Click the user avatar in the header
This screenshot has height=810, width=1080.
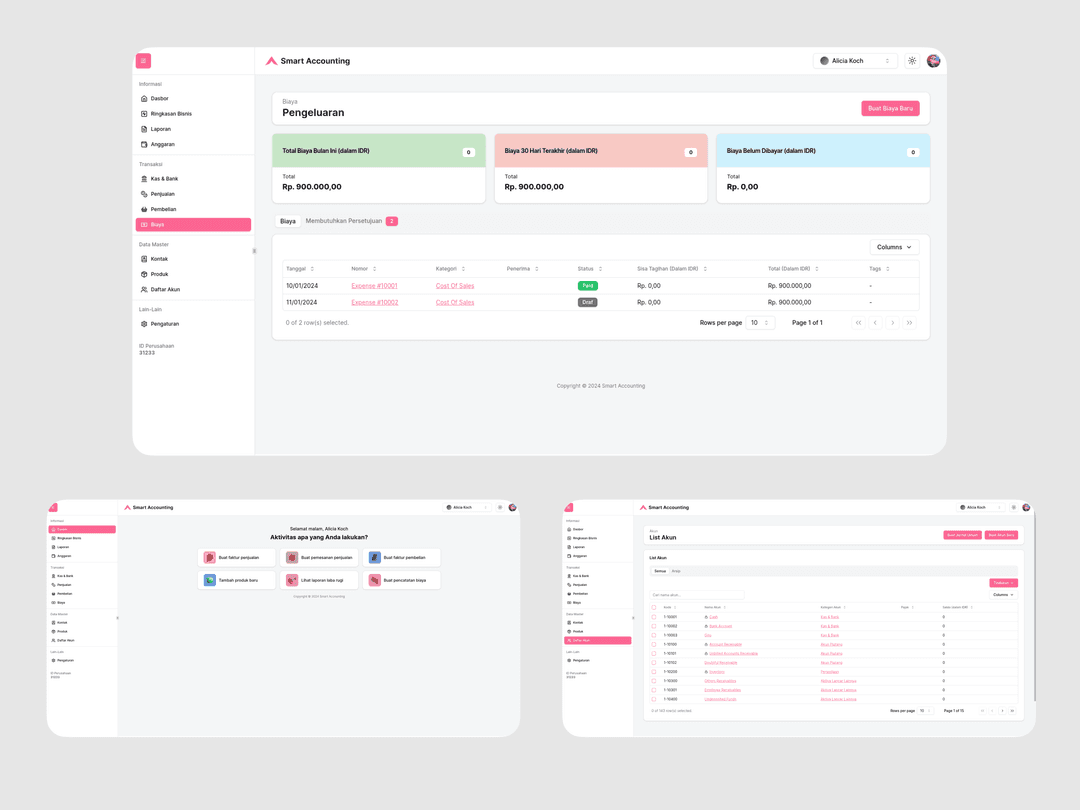[933, 60]
